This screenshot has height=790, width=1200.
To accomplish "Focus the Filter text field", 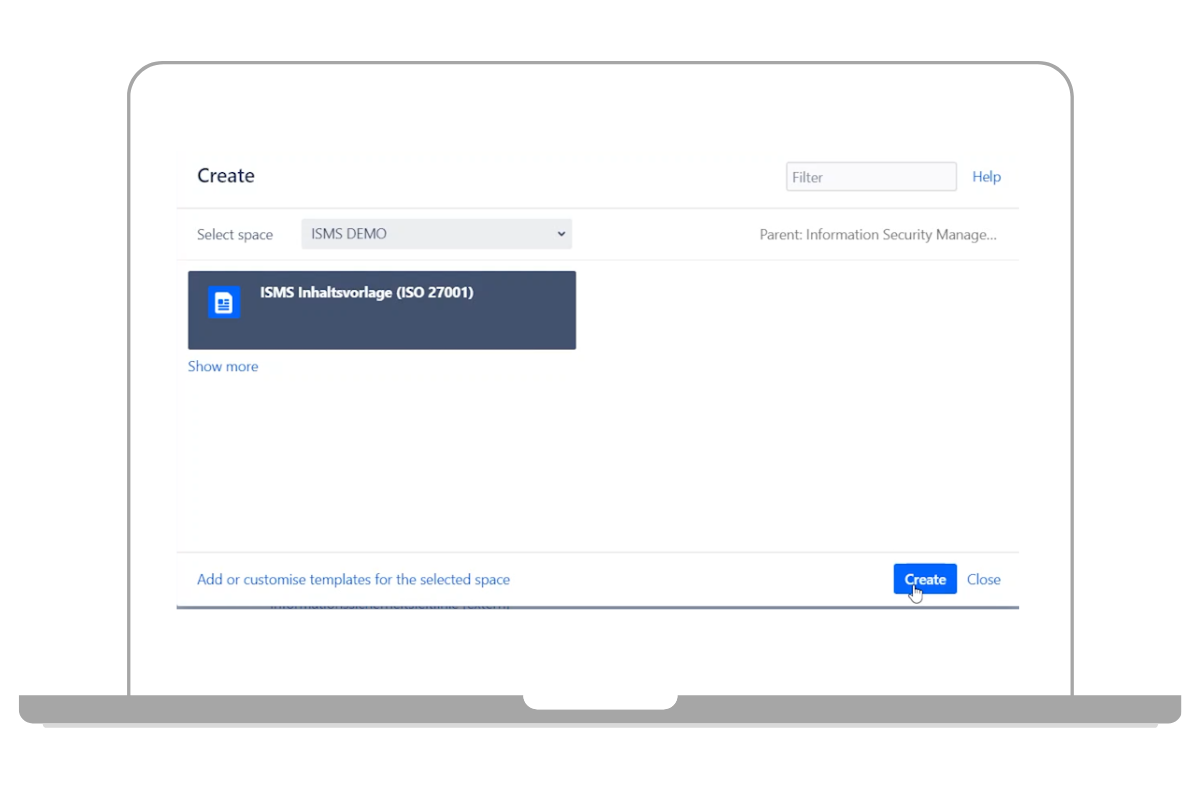I will click(x=870, y=177).
